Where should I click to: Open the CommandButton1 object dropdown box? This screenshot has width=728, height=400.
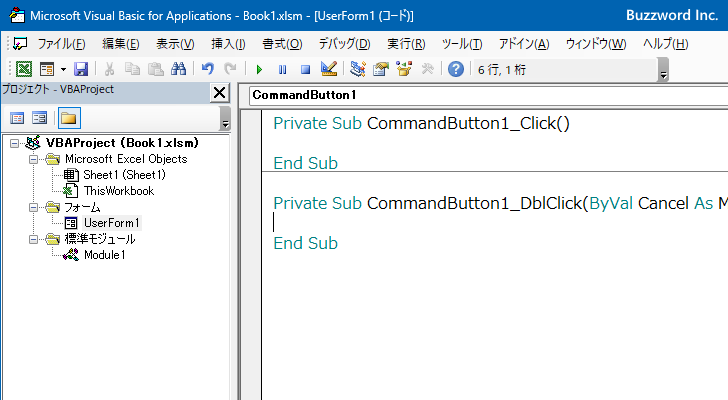[488, 95]
